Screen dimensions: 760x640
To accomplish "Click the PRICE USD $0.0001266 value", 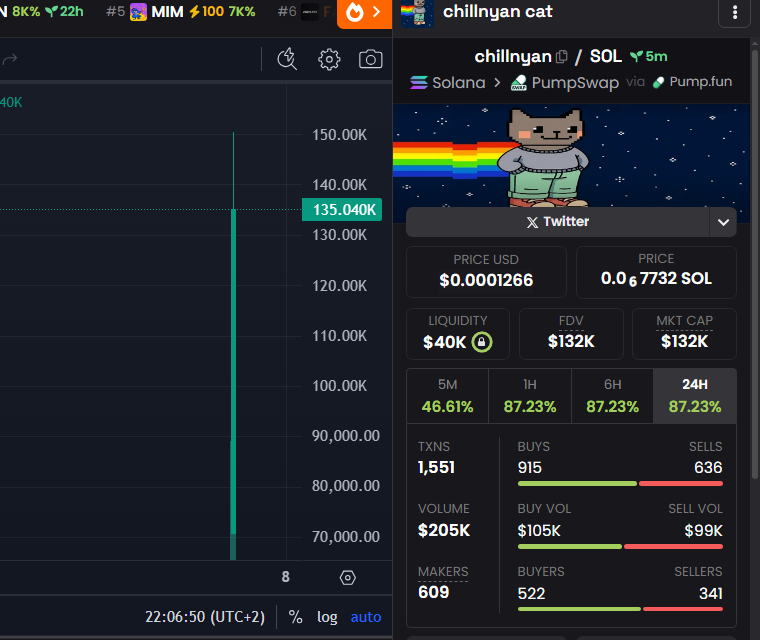I will tap(486, 280).
